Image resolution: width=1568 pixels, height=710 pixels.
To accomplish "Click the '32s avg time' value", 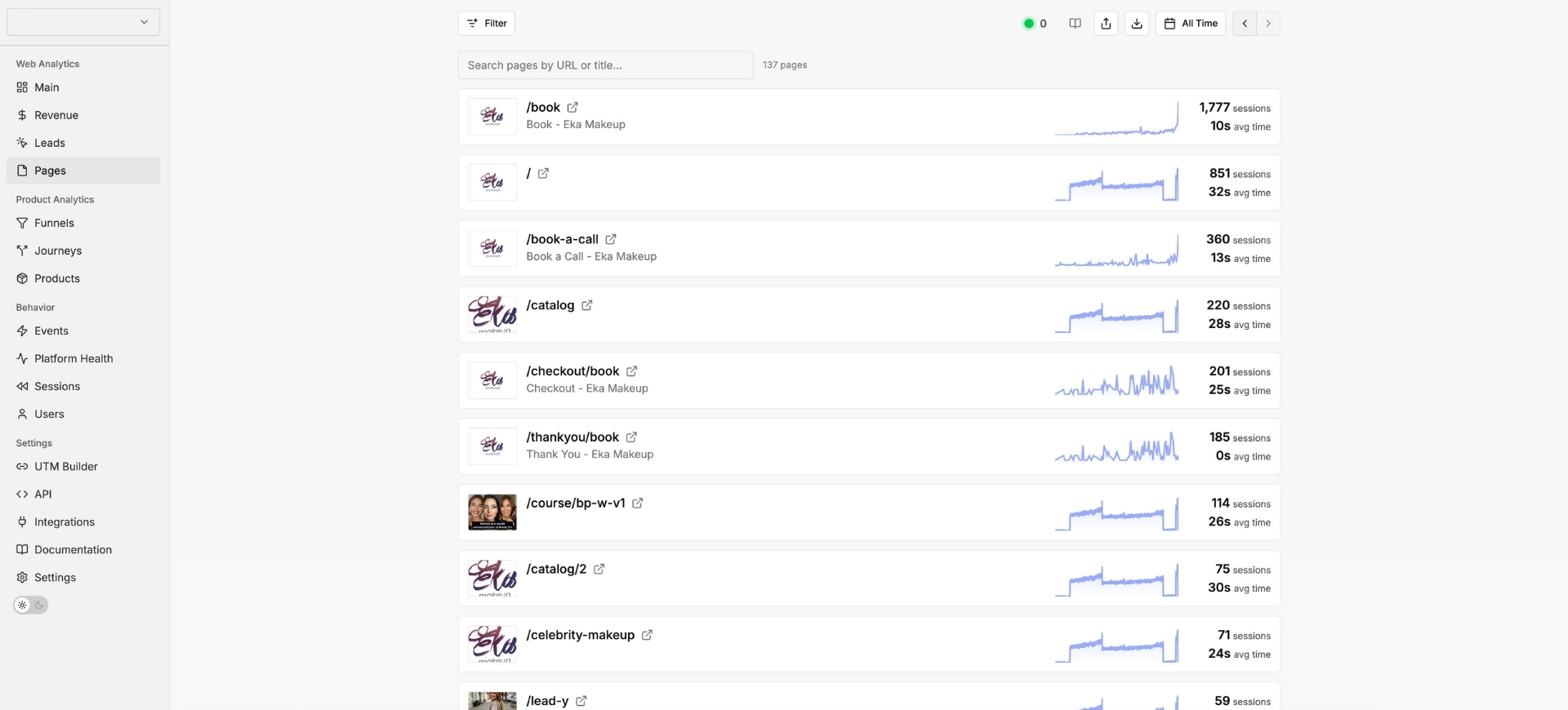I will tap(1240, 193).
